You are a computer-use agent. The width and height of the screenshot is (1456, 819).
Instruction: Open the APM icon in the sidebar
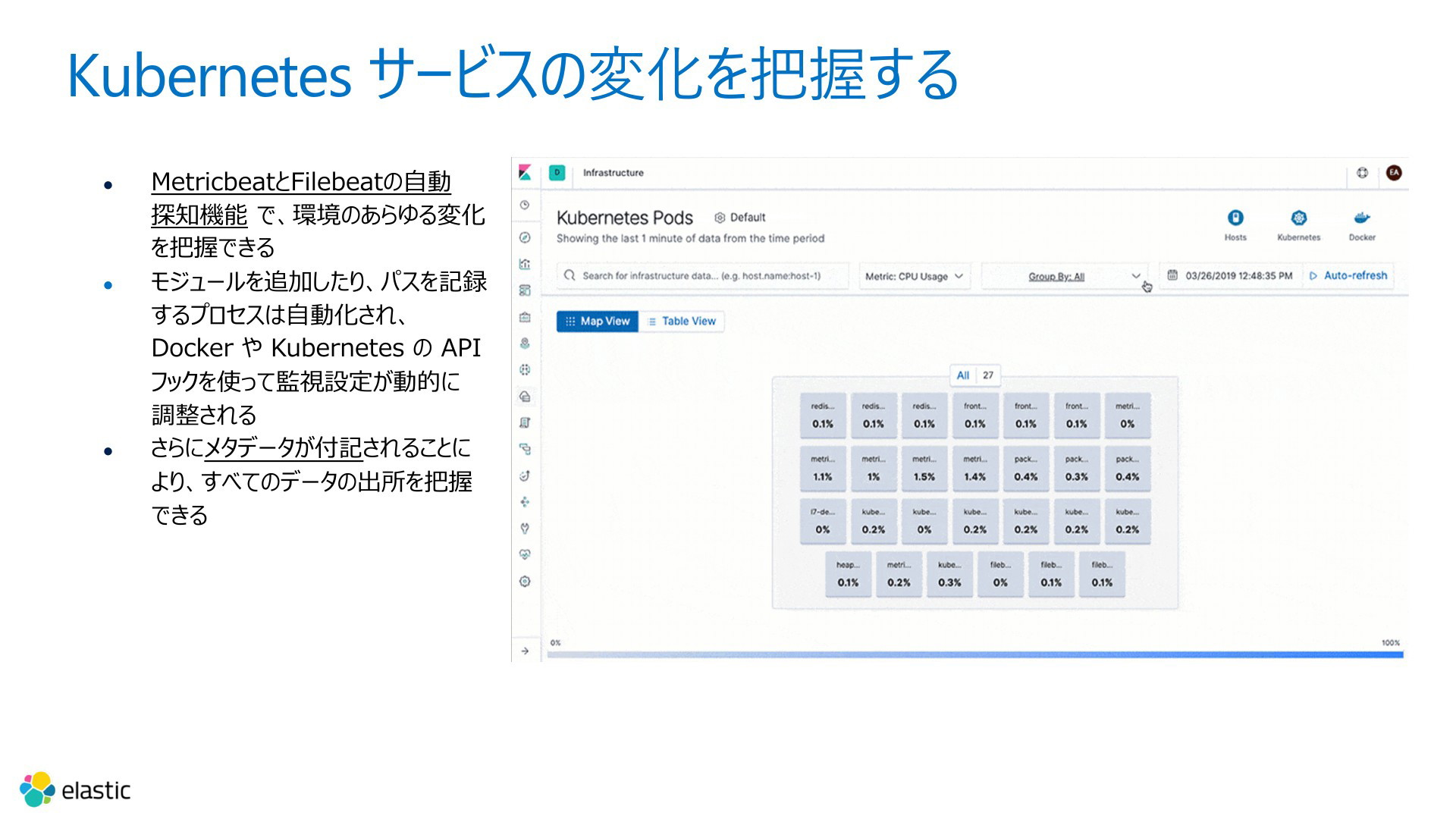[x=525, y=450]
